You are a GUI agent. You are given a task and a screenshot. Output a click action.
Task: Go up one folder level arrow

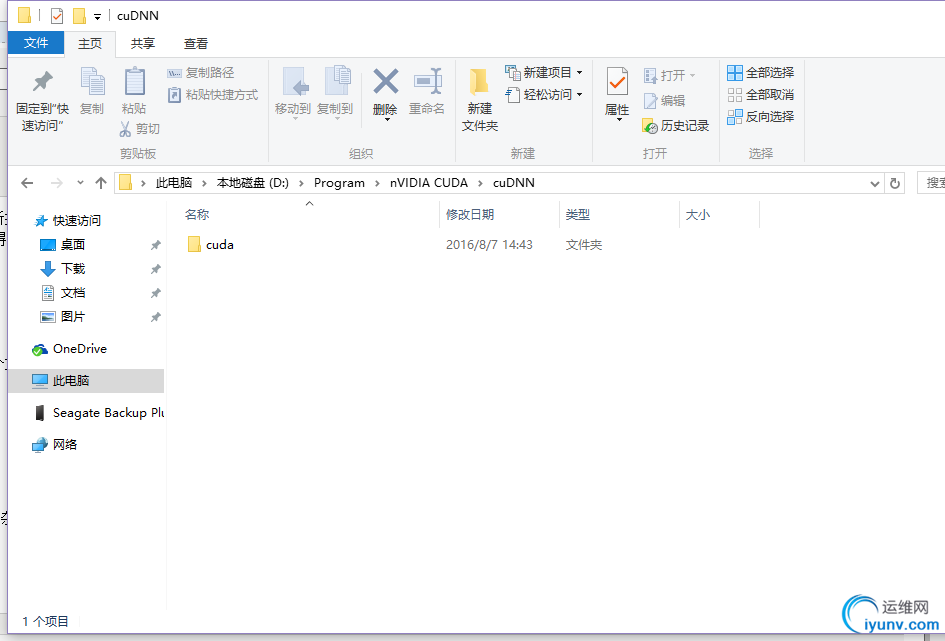pyautogui.click(x=101, y=183)
